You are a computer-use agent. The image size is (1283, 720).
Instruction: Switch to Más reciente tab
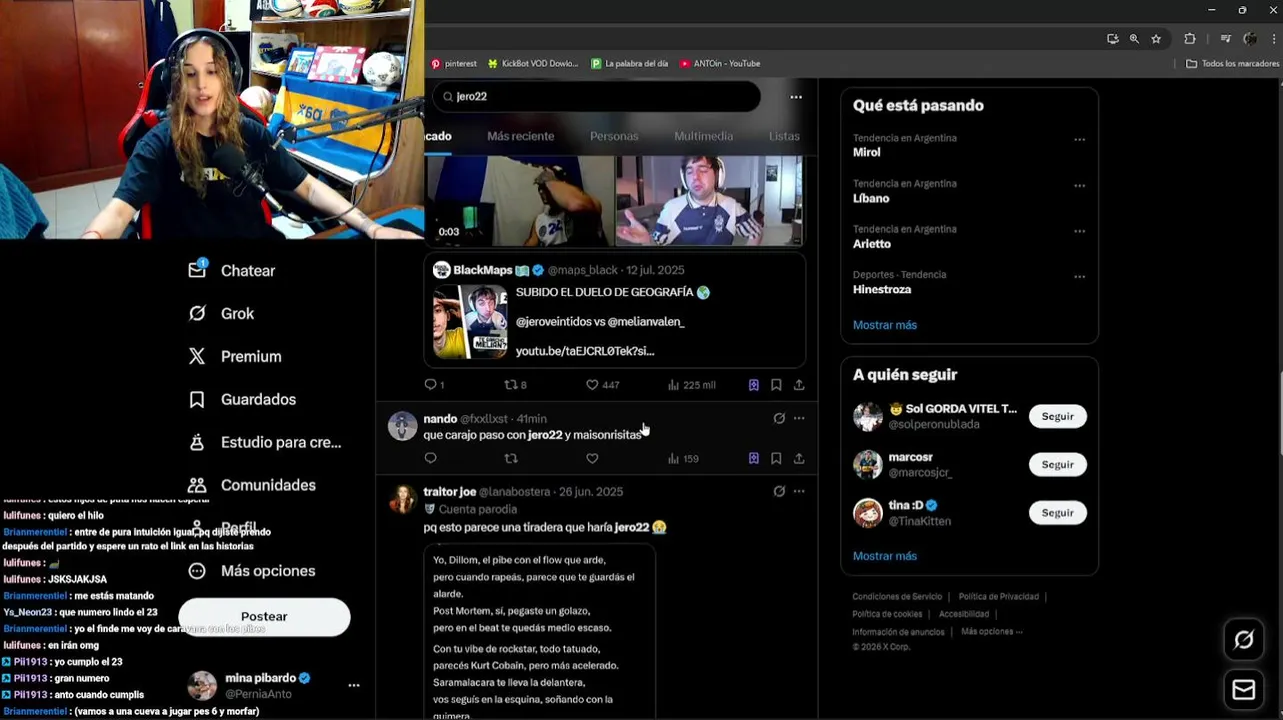(x=520, y=136)
